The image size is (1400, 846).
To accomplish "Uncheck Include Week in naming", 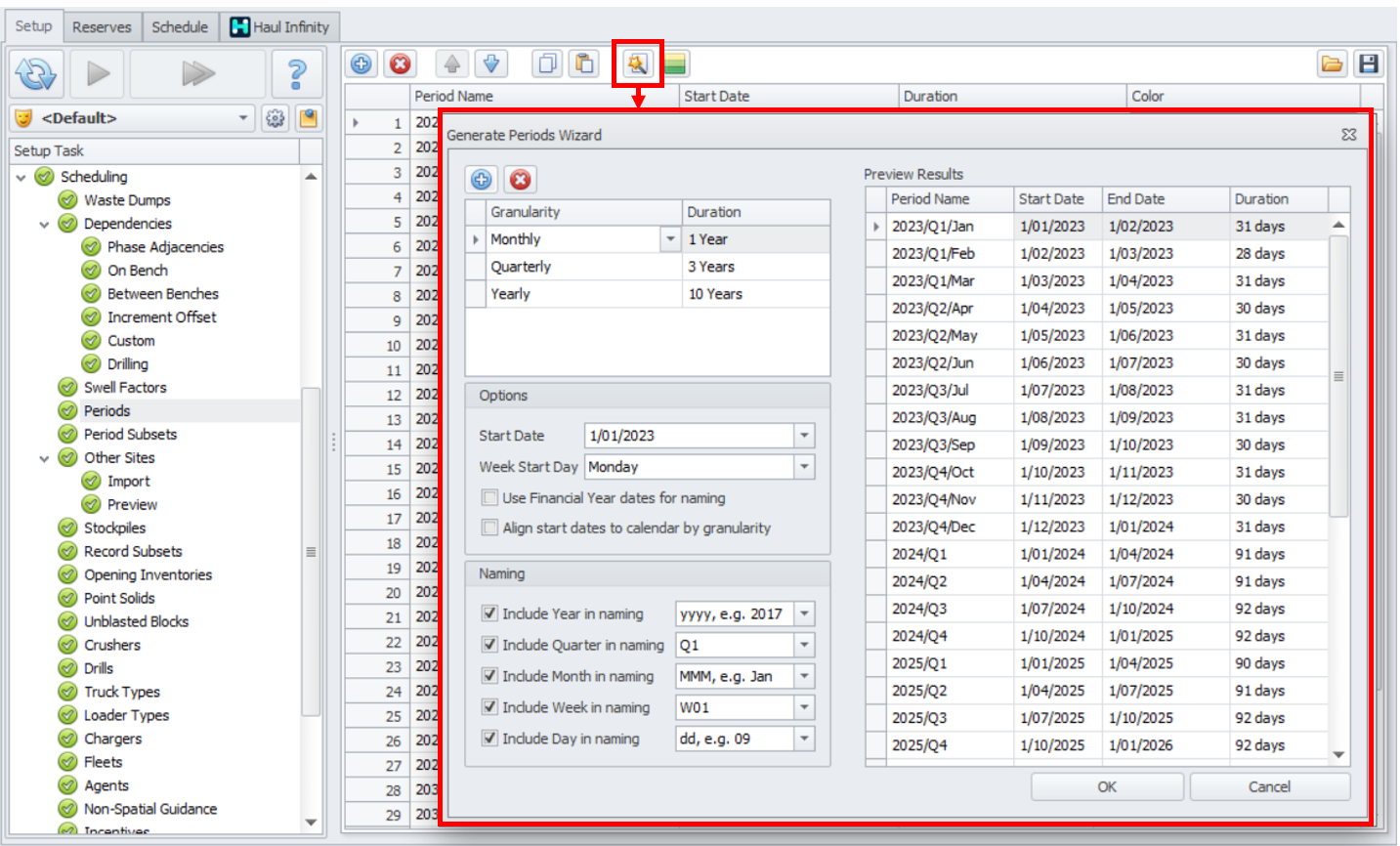I will pos(490,707).
